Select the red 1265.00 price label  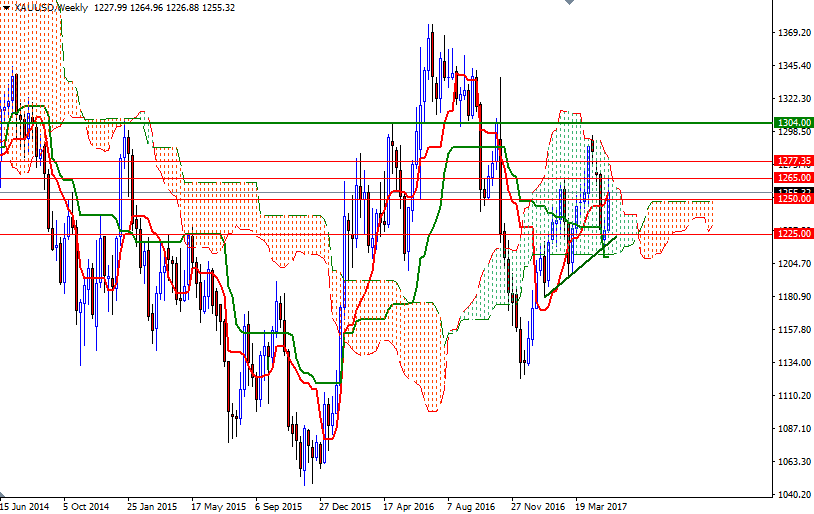tap(793, 178)
